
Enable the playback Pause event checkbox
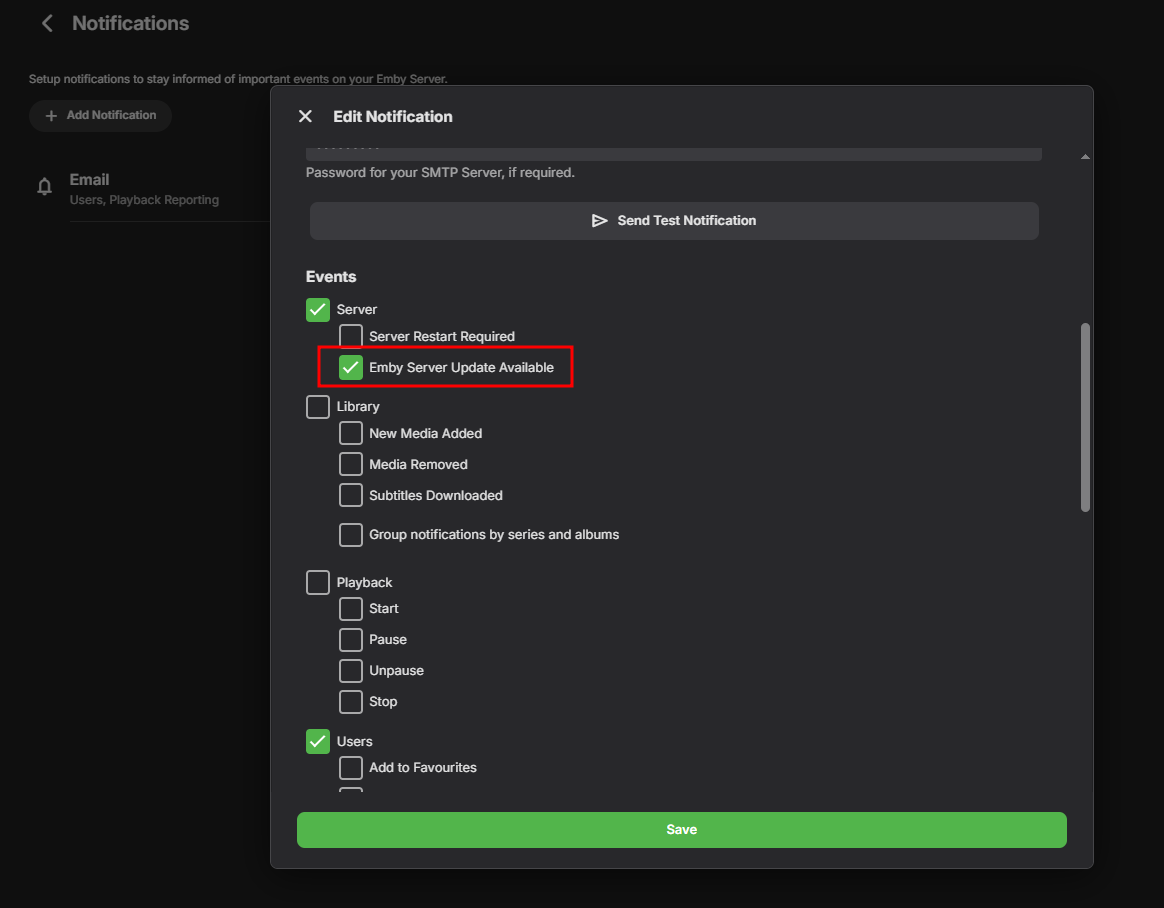pyautogui.click(x=351, y=640)
